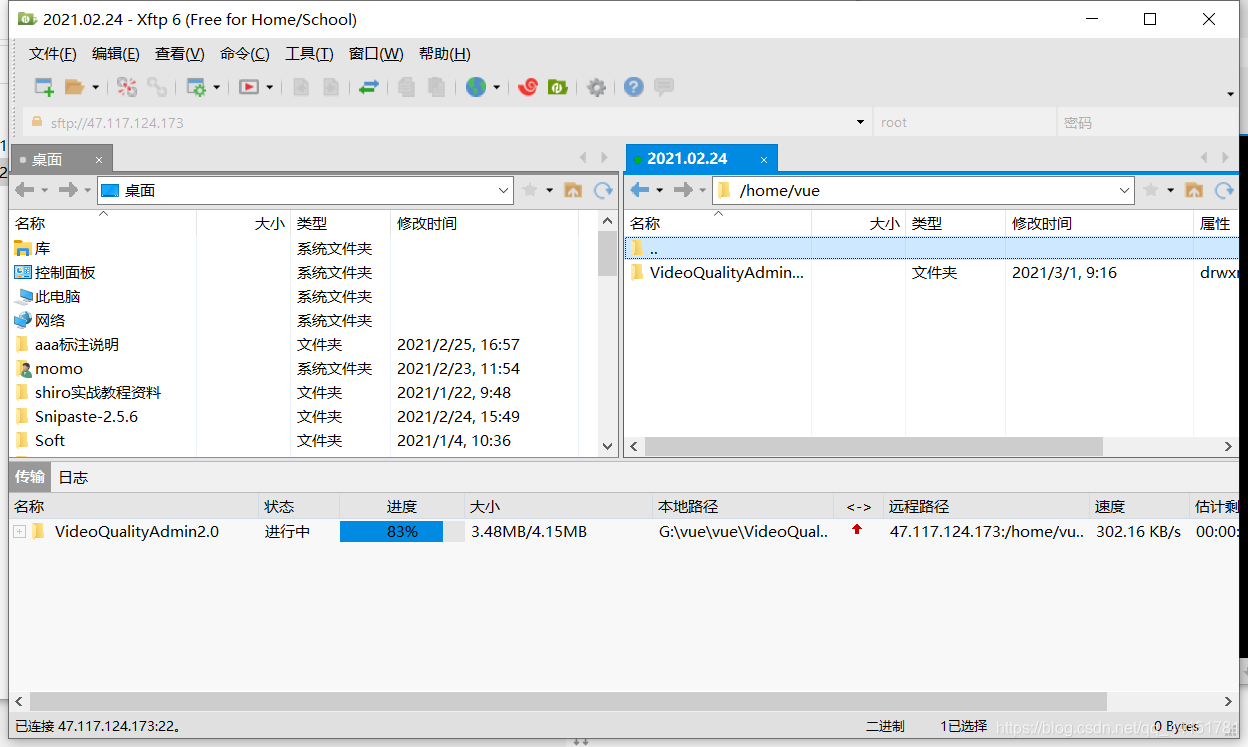
Task: Select the shiro实战教程资料 folder
Action: [88, 392]
